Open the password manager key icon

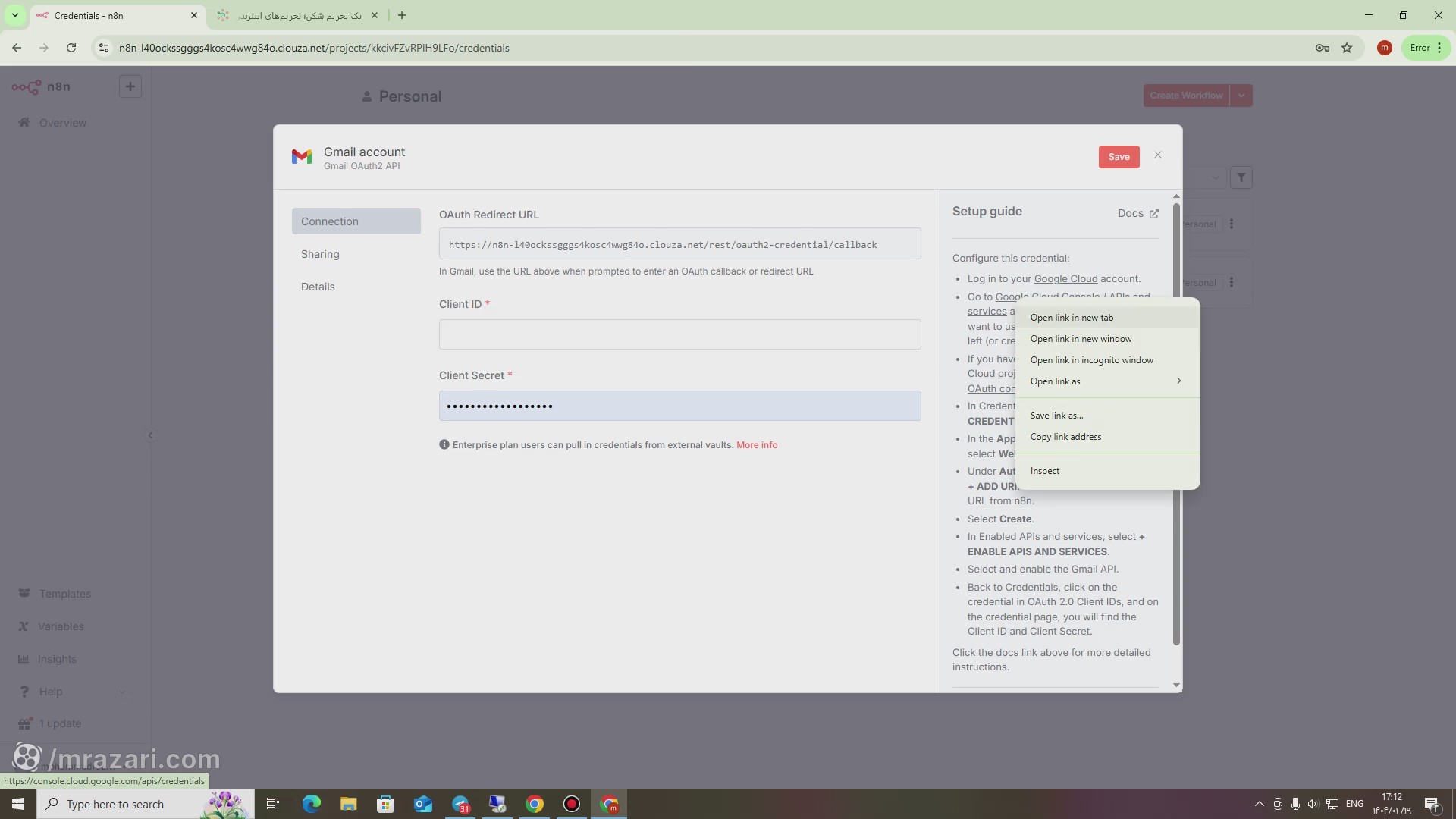pos(1322,48)
